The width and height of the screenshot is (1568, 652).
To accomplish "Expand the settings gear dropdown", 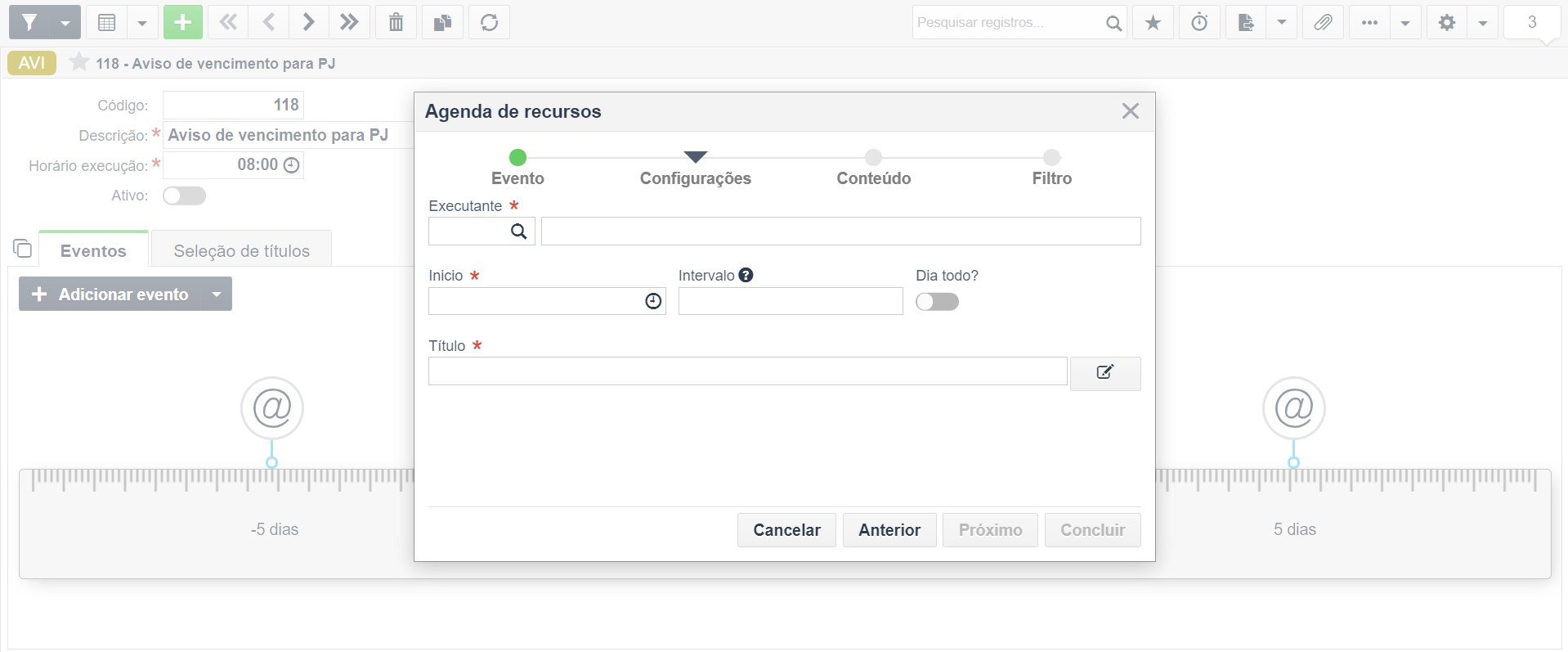I will pyautogui.click(x=1482, y=22).
